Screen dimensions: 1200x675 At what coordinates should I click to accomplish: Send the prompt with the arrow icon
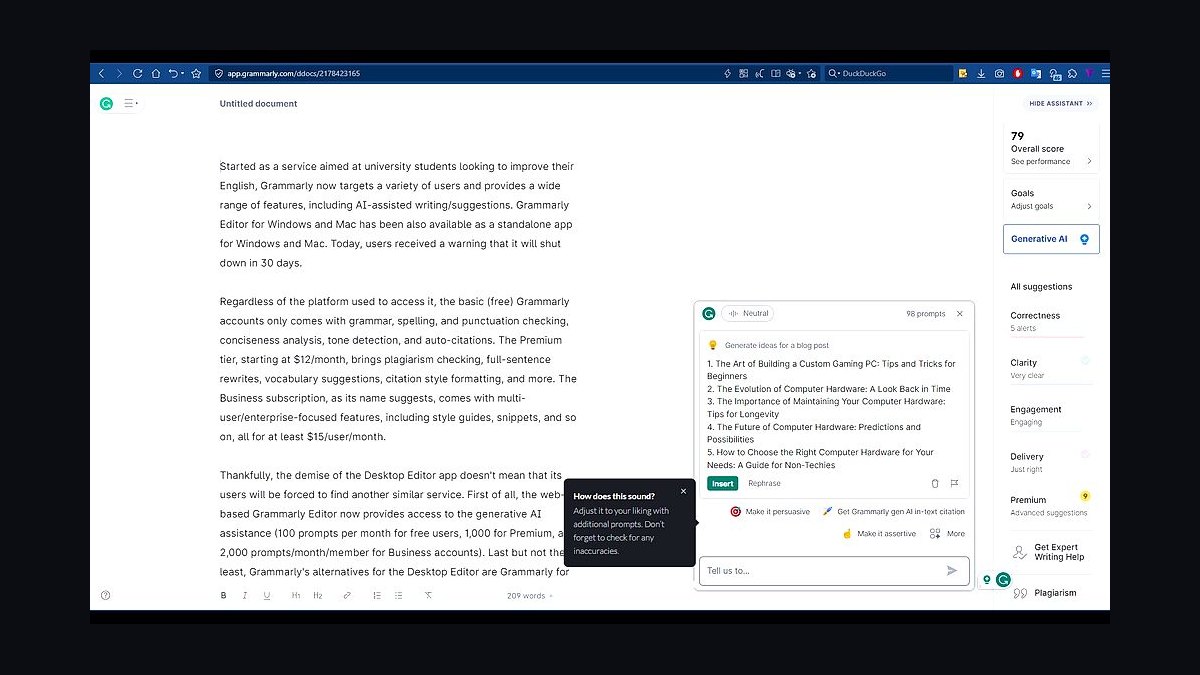coord(952,571)
